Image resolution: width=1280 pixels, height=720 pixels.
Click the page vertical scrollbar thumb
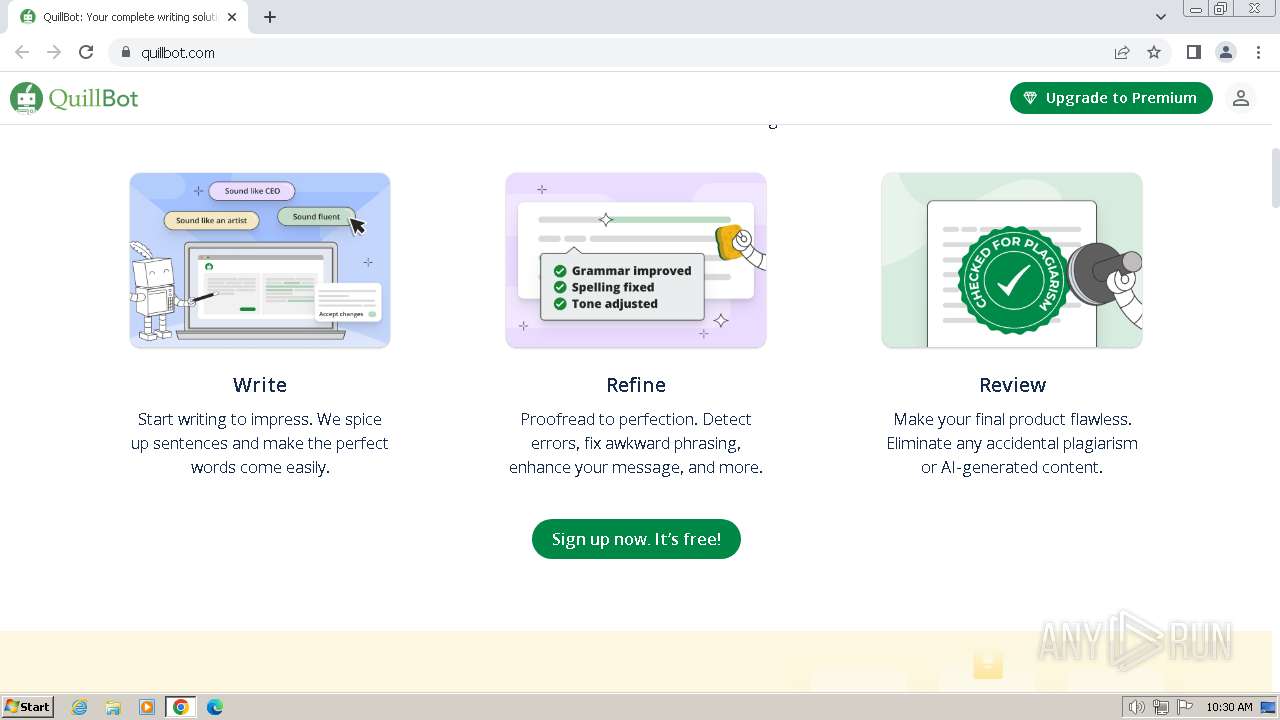coord(1275,178)
